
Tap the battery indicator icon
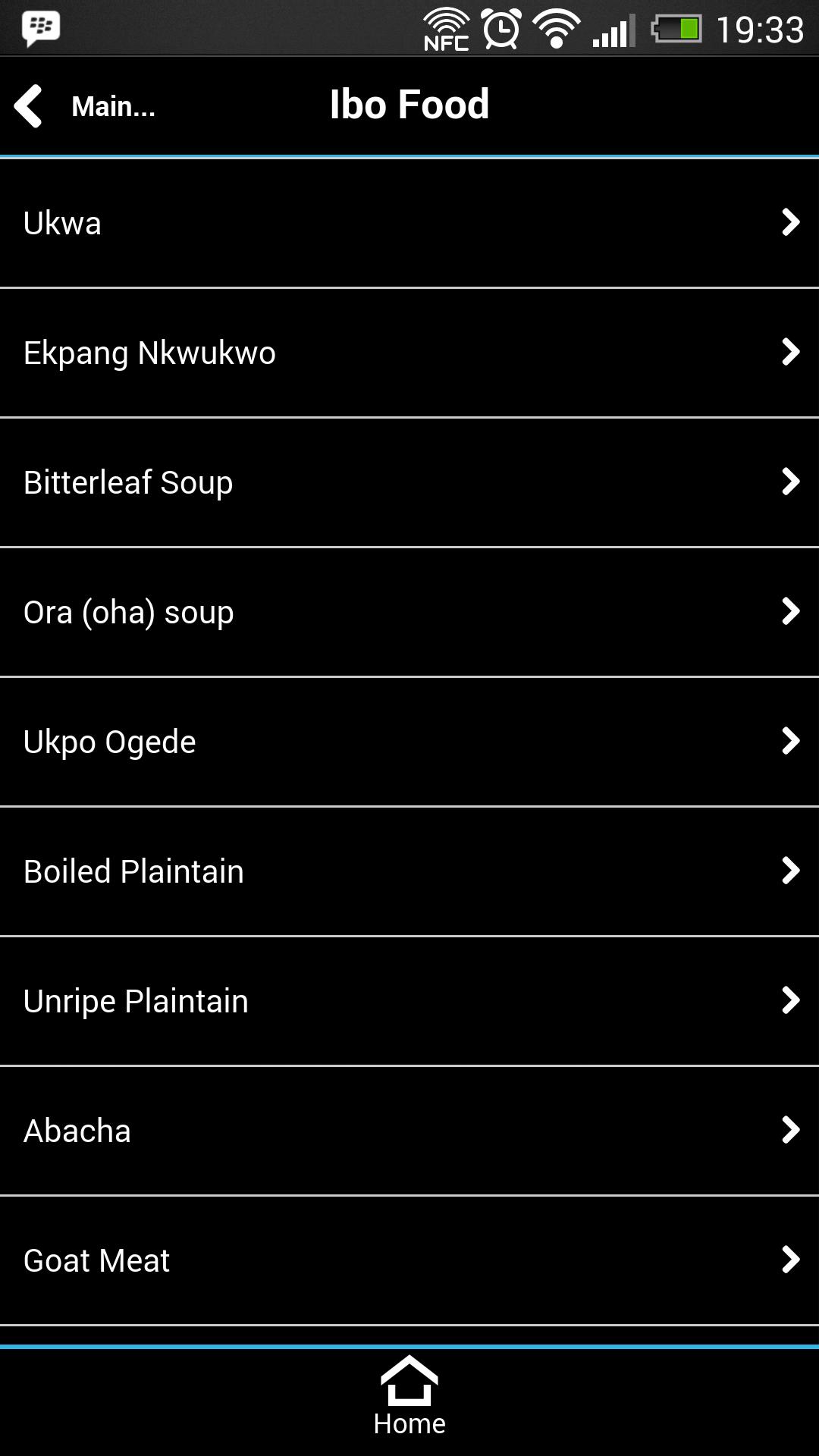tap(676, 30)
